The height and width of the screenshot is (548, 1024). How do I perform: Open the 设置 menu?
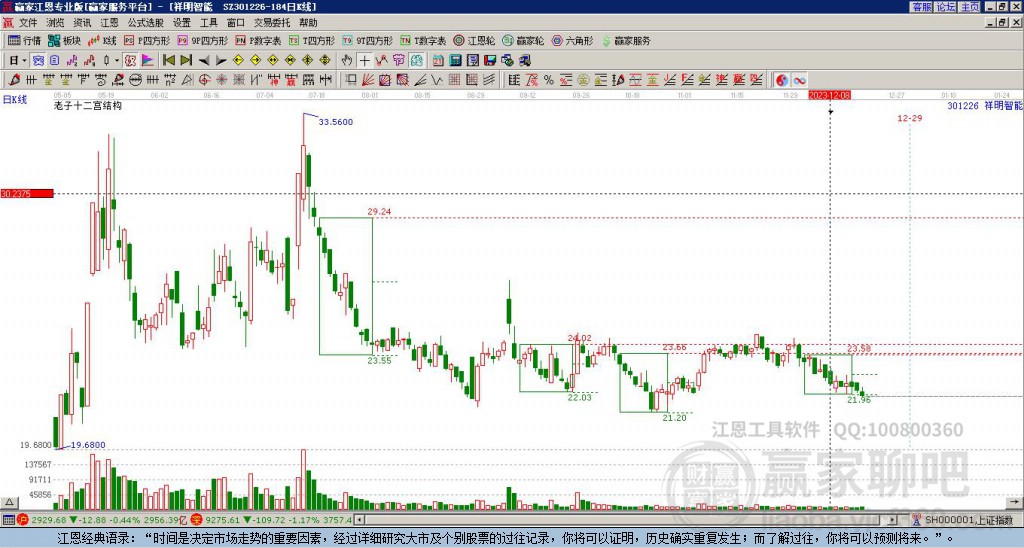[182, 23]
